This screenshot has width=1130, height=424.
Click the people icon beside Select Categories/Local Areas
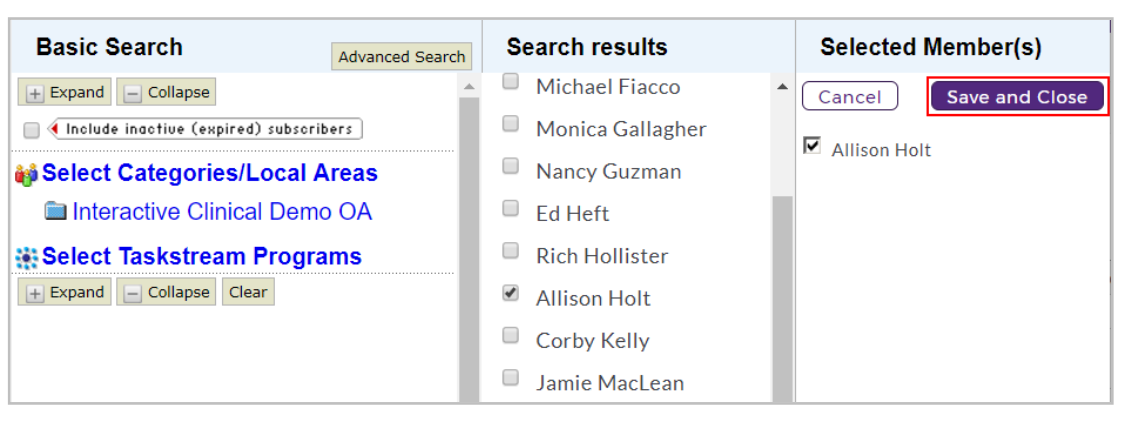[27, 175]
